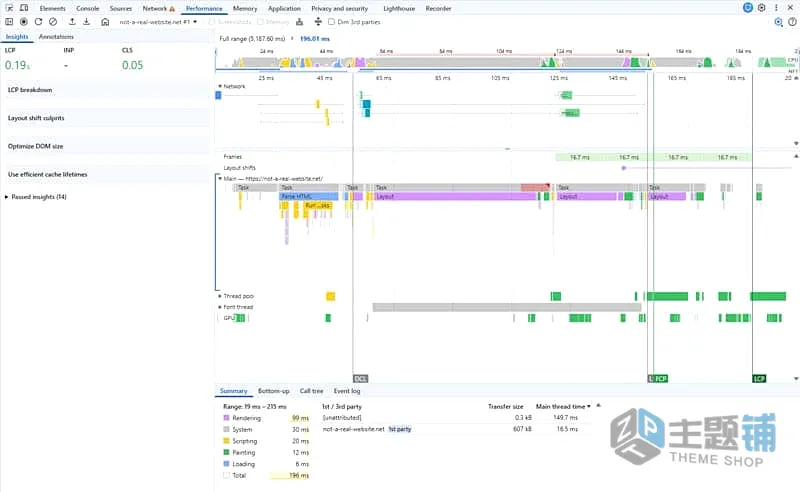Select the Rendering purple color swatch

[227, 418]
